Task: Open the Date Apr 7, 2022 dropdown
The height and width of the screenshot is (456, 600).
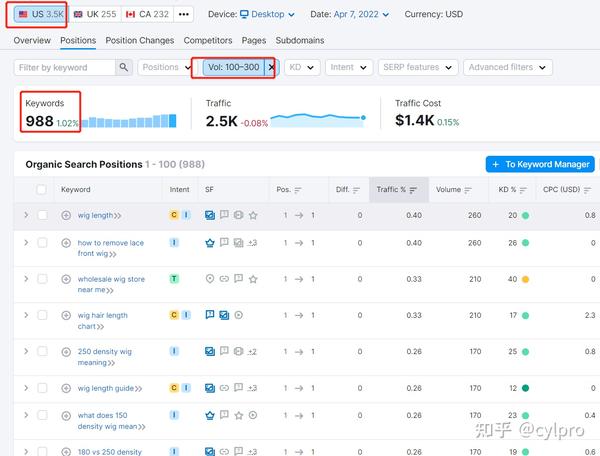Action: (x=361, y=14)
